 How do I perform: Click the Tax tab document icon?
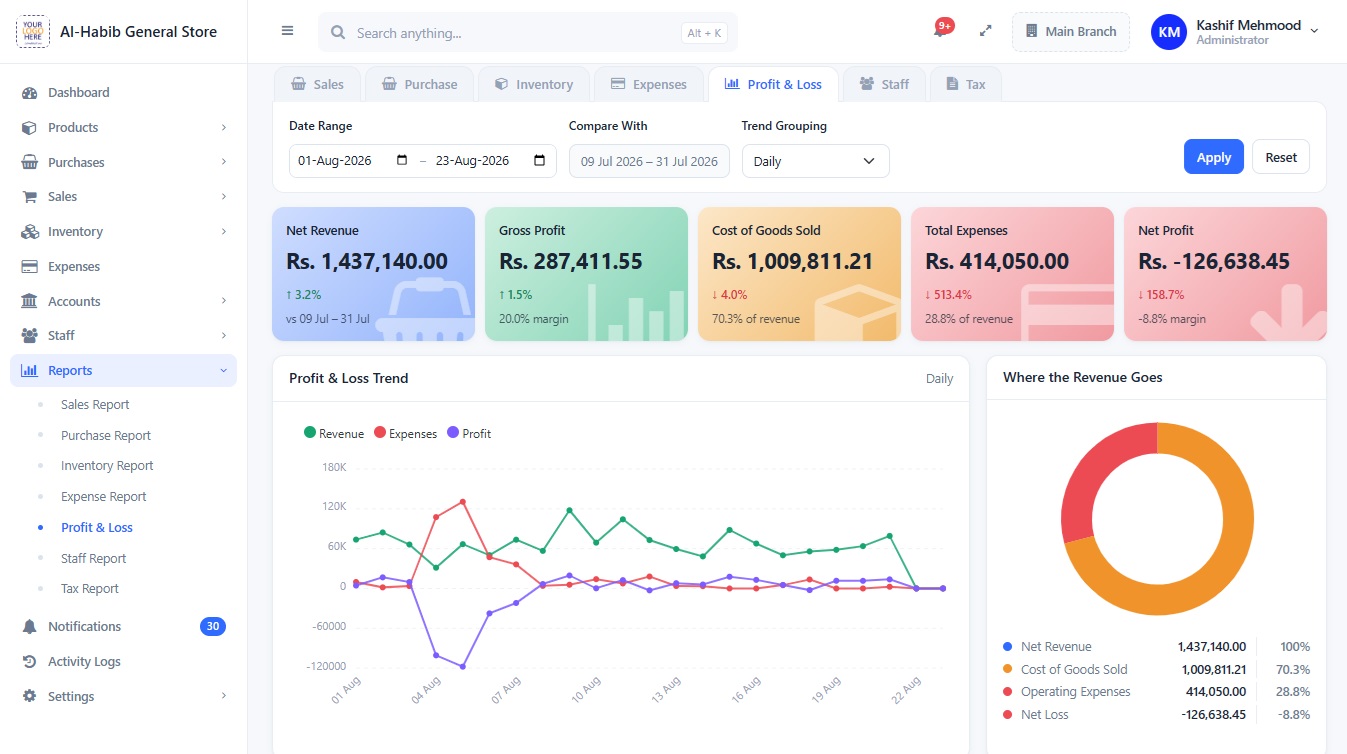pyautogui.click(x=951, y=84)
